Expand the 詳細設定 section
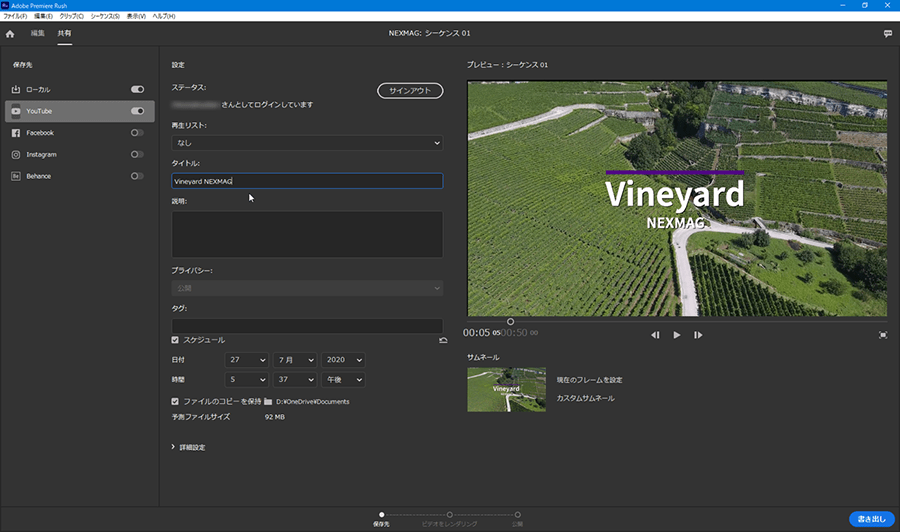 point(189,447)
